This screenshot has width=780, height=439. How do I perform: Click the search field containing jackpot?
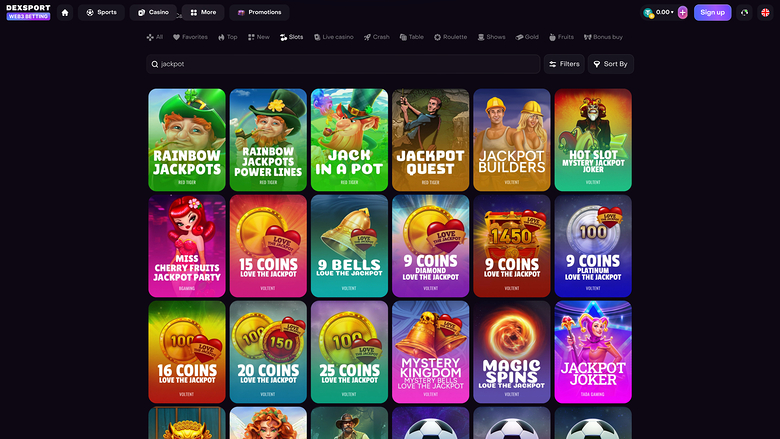click(343, 64)
